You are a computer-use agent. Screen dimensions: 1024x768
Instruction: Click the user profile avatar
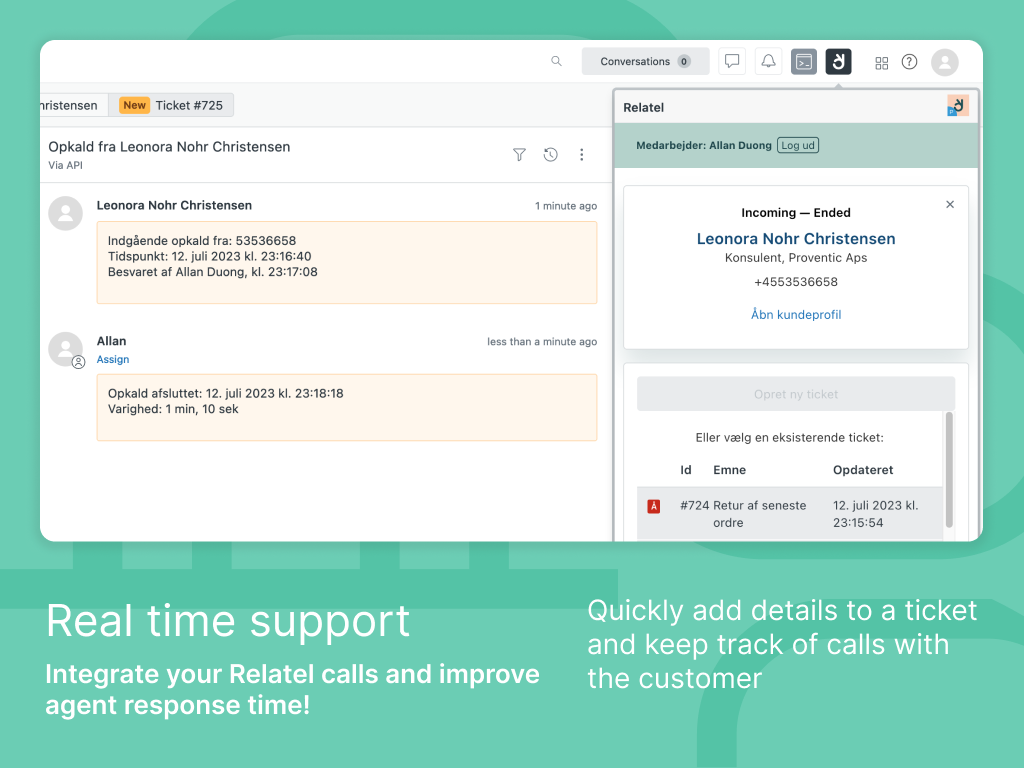click(x=944, y=62)
